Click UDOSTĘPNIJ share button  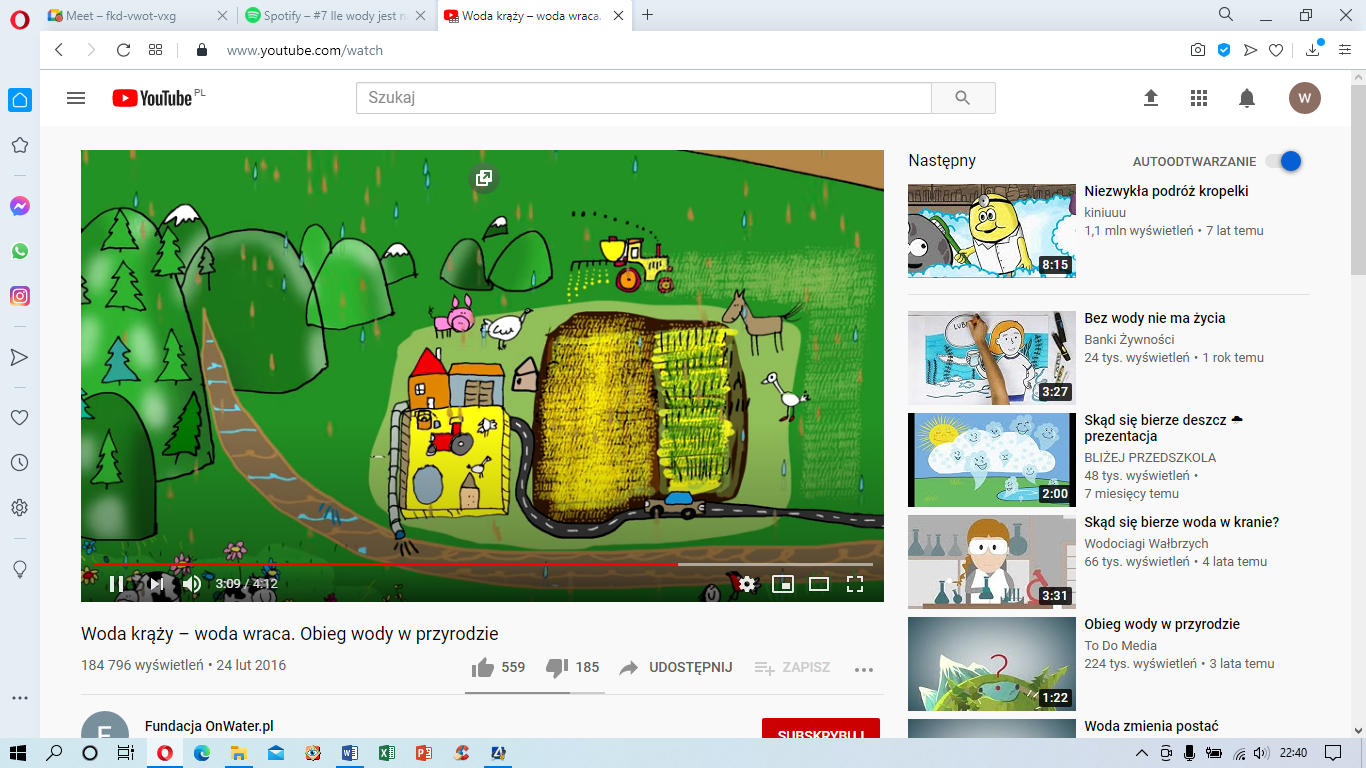[676, 667]
